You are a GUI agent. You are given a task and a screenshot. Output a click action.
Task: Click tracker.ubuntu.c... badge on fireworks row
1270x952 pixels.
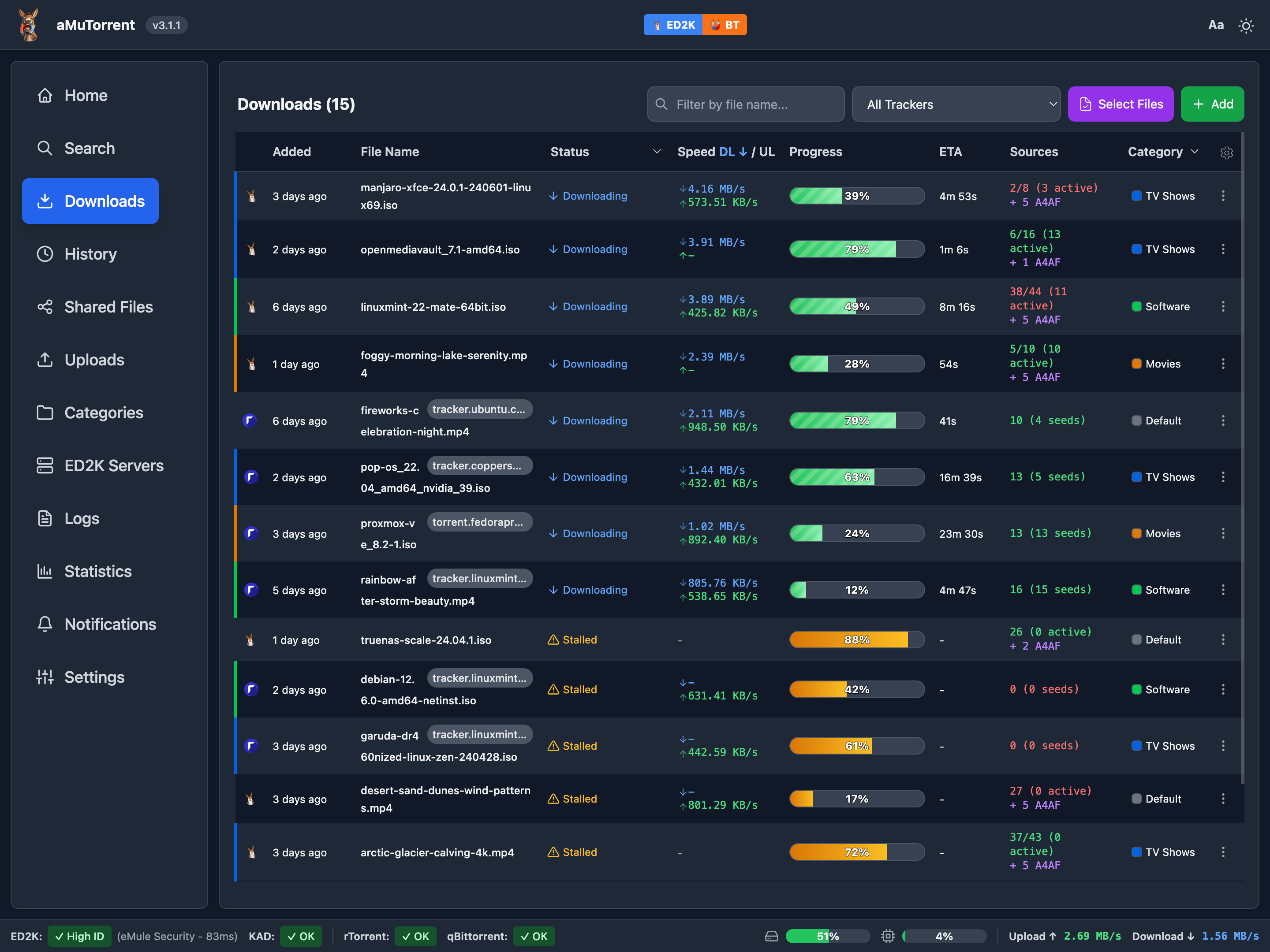point(479,409)
